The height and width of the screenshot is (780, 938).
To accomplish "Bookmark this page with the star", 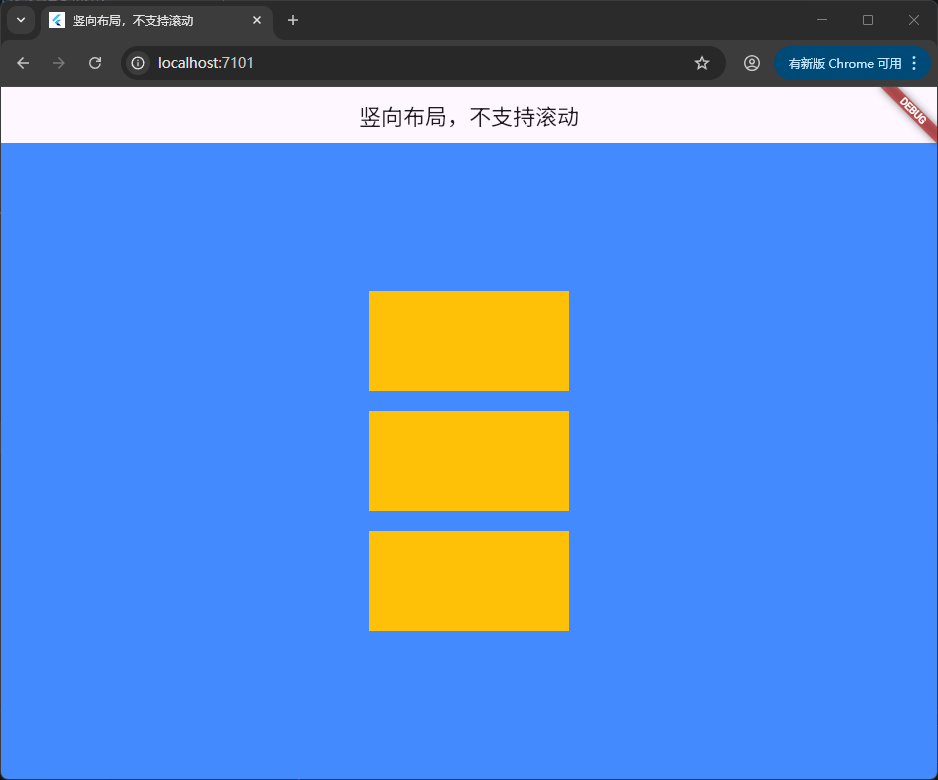I will pos(702,63).
